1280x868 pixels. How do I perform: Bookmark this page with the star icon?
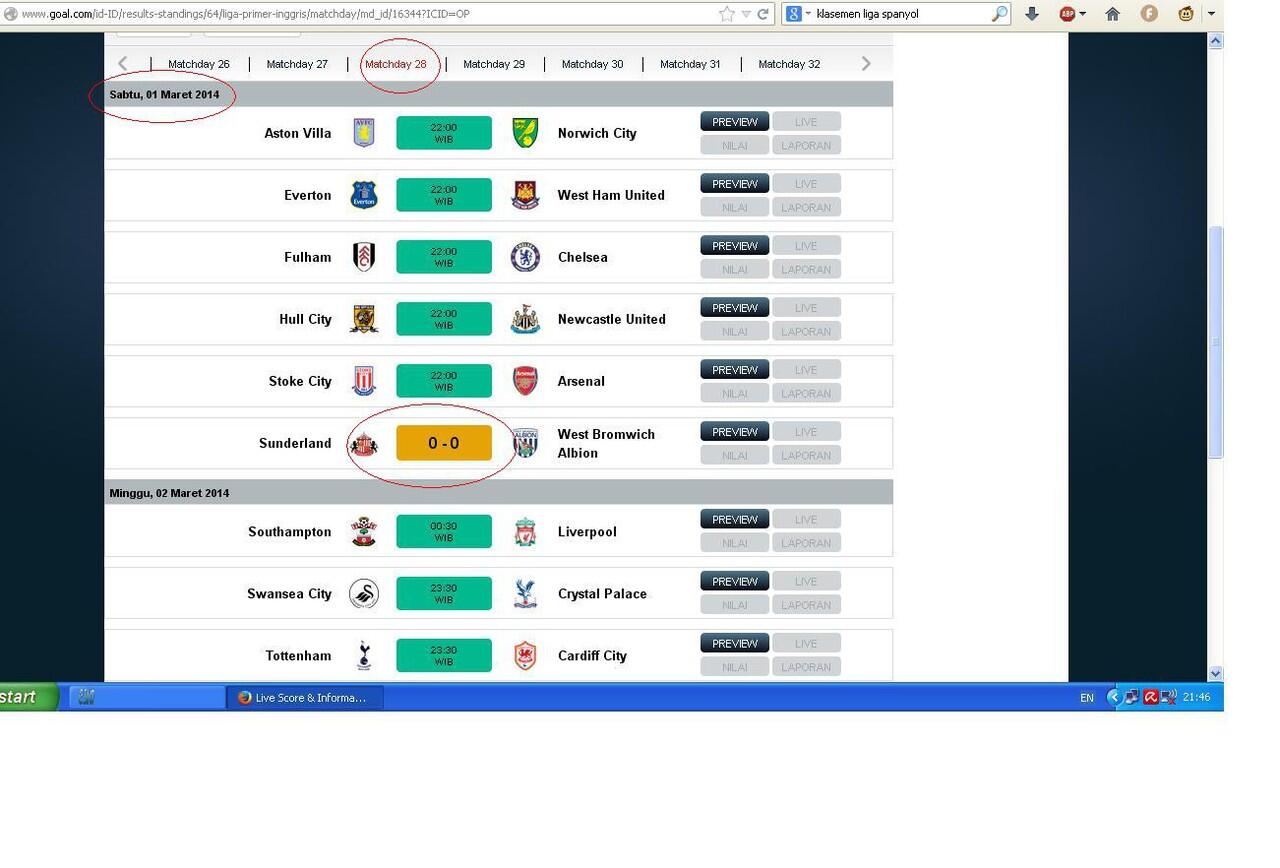point(727,14)
